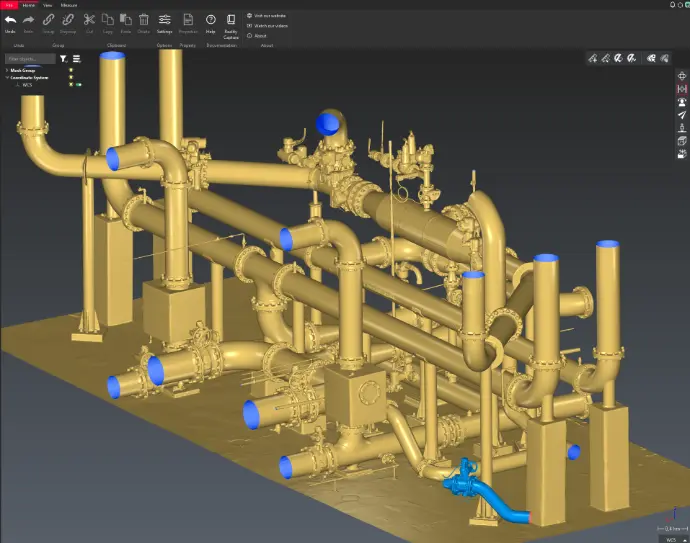690x543 pixels.
Task: Open the Settings sliders icon
Action: coord(165,20)
